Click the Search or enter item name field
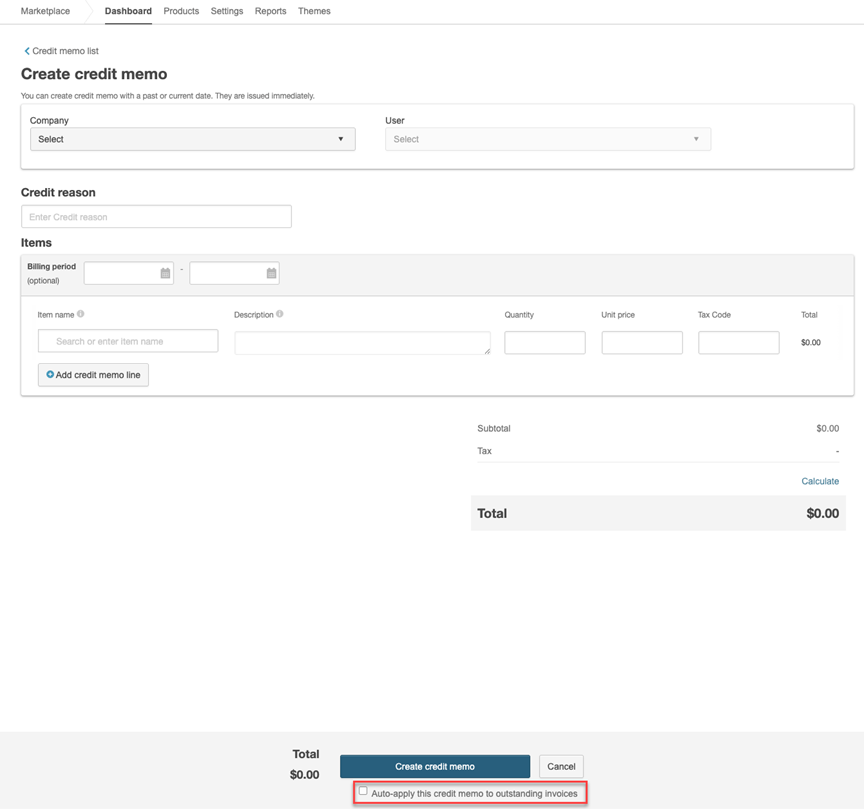 (128, 341)
